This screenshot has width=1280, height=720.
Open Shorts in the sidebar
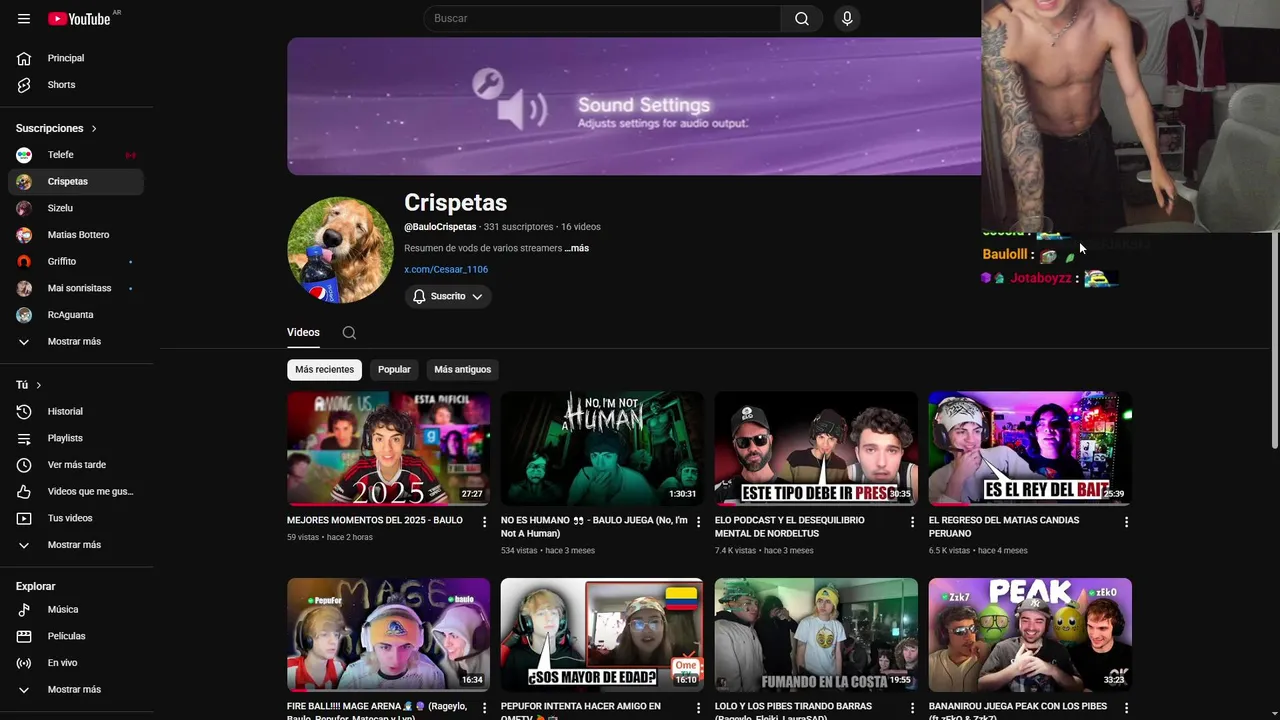coord(76,85)
